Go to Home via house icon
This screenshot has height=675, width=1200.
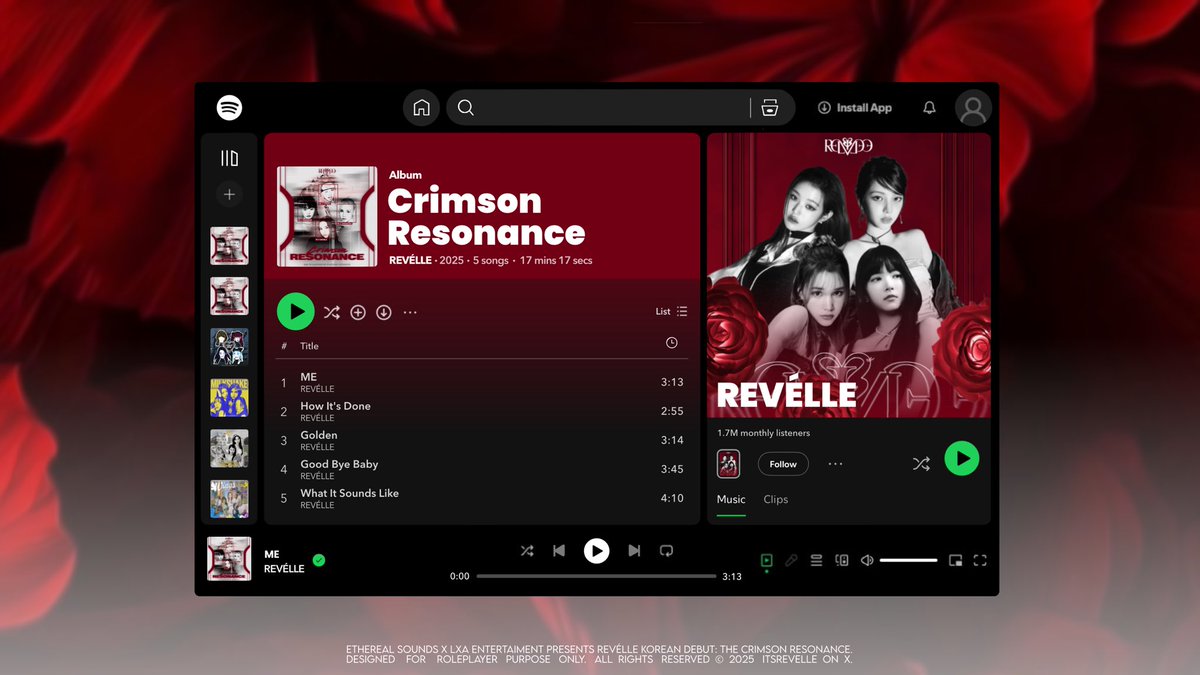421,108
